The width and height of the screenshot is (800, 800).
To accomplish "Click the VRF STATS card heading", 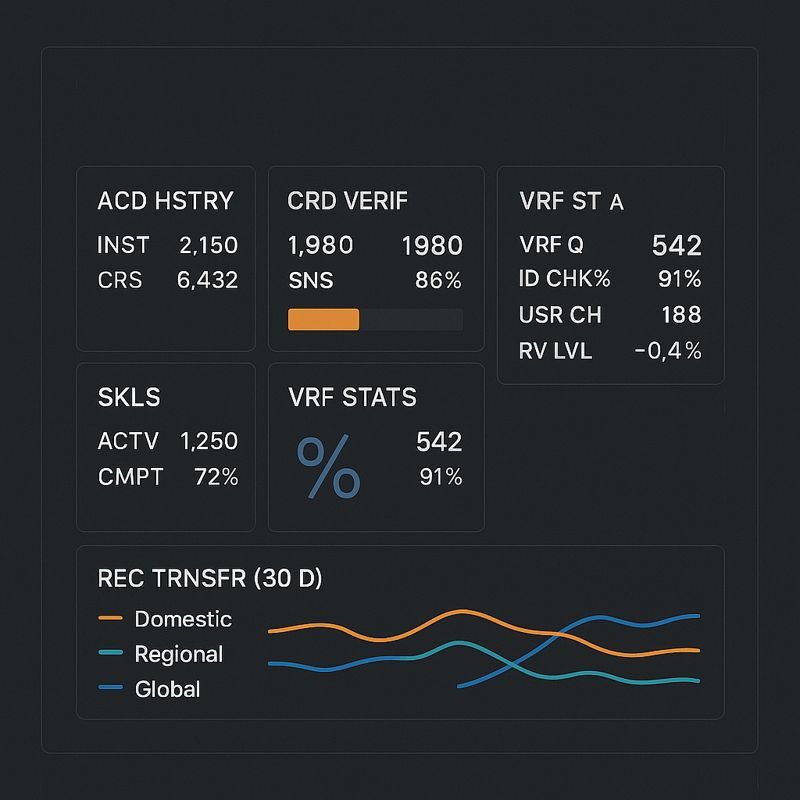I will (352, 397).
